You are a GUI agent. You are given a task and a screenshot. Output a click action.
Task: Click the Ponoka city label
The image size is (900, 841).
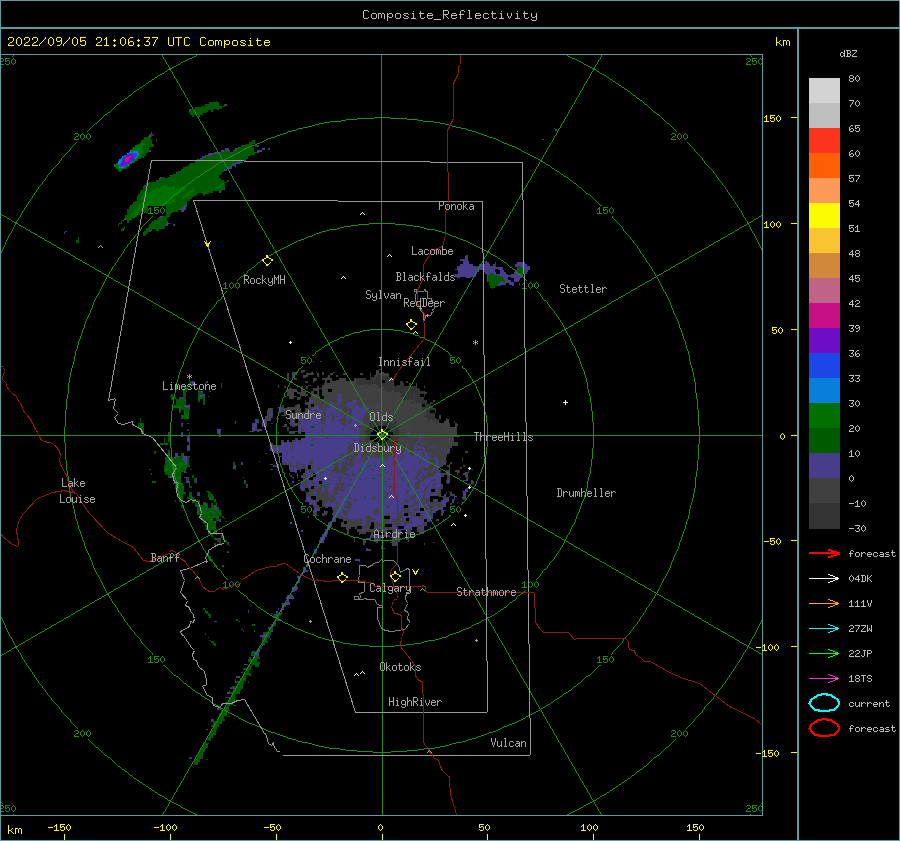click(456, 206)
